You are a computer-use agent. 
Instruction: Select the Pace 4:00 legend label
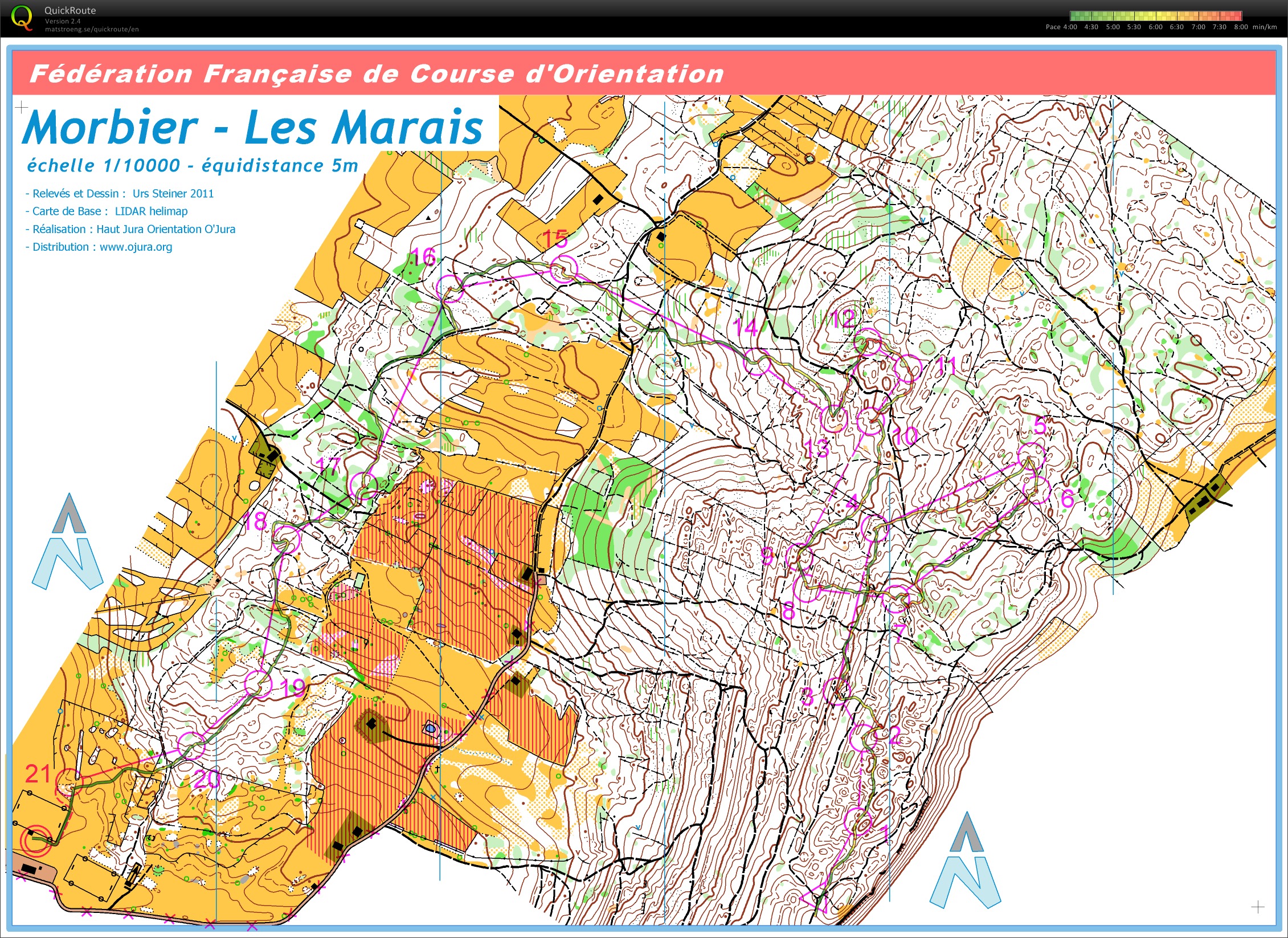tap(1061, 27)
